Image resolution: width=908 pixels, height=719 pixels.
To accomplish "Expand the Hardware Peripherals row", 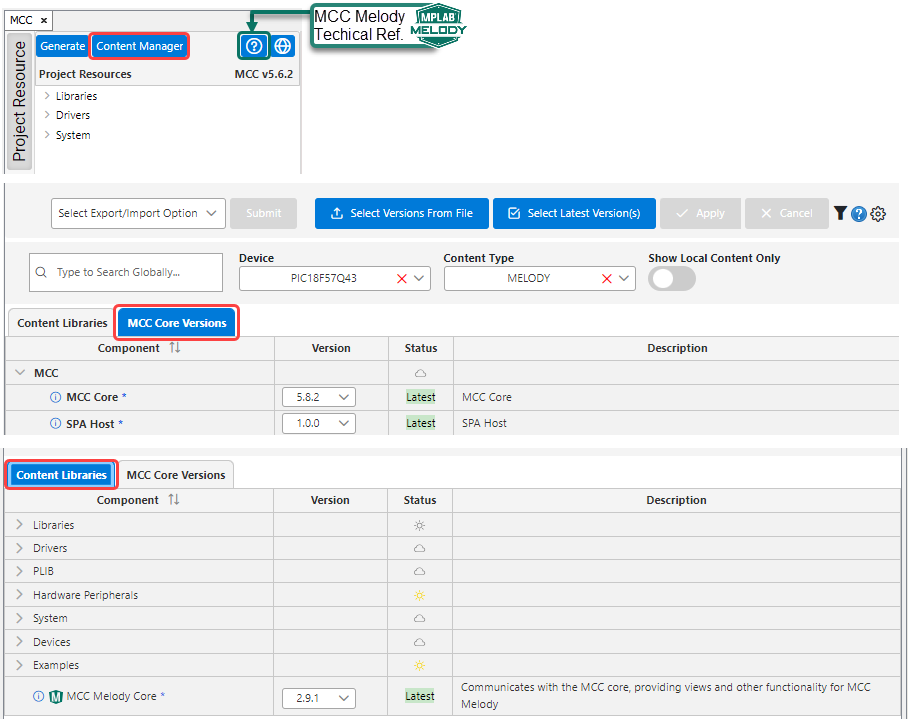I will [20, 595].
